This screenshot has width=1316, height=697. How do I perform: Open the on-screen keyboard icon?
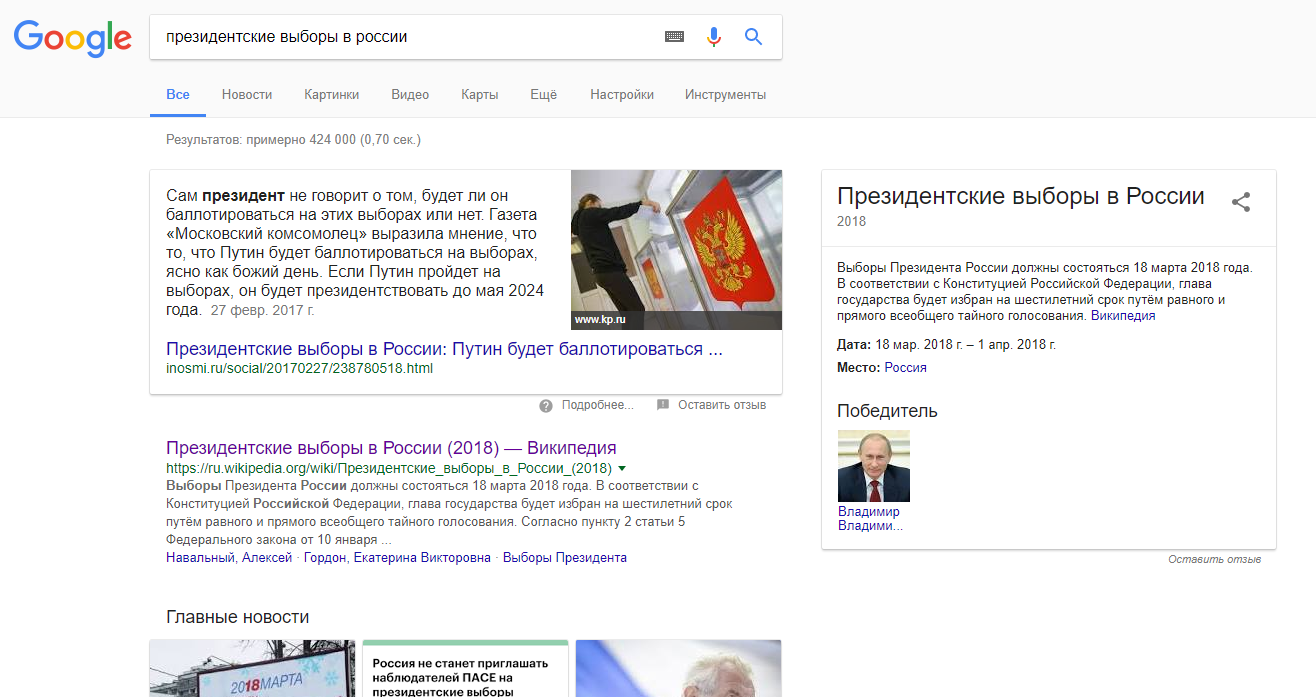pos(675,37)
